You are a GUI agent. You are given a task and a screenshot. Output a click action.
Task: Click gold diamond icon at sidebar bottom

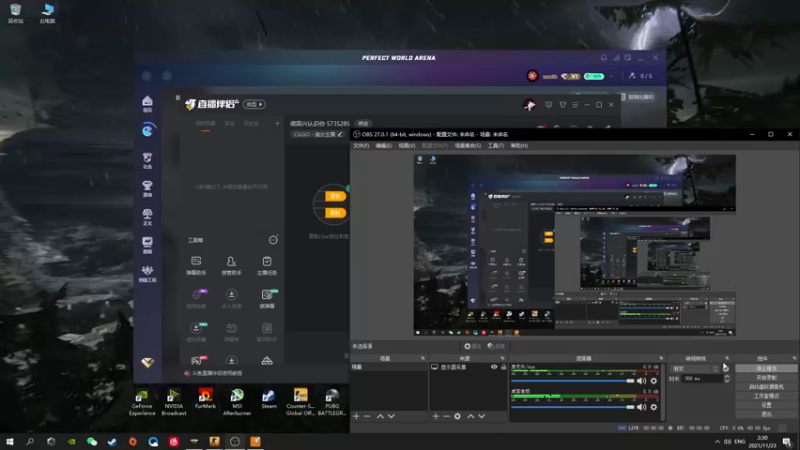[x=147, y=363]
